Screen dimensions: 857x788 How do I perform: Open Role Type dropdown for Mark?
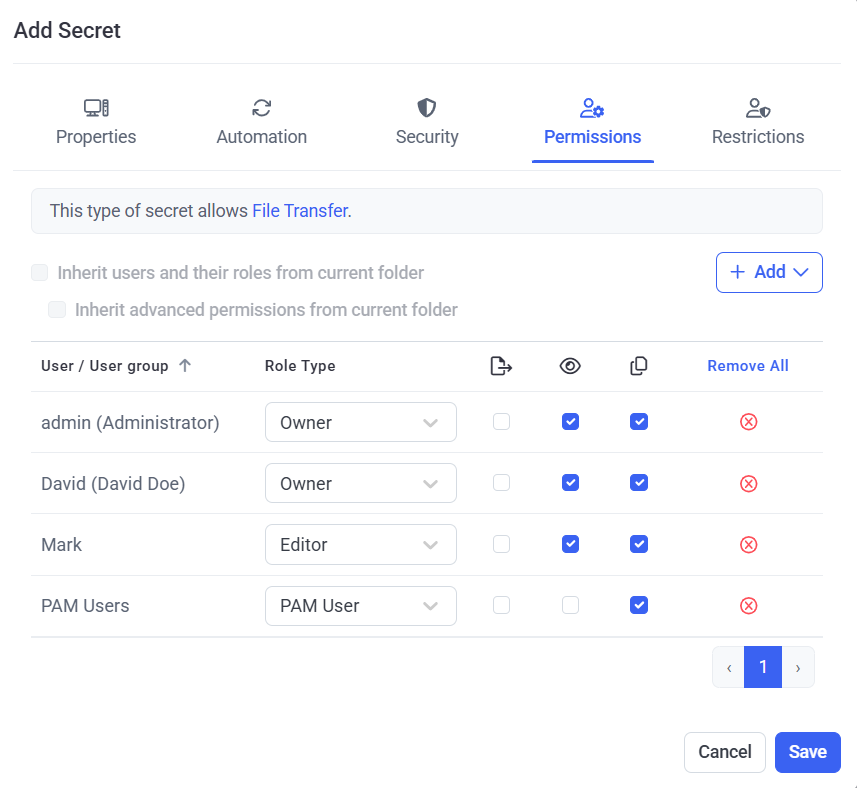tap(360, 544)
